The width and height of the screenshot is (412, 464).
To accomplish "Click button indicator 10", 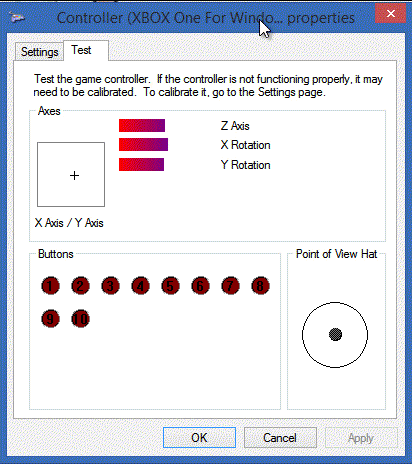I will click(80, 319).
